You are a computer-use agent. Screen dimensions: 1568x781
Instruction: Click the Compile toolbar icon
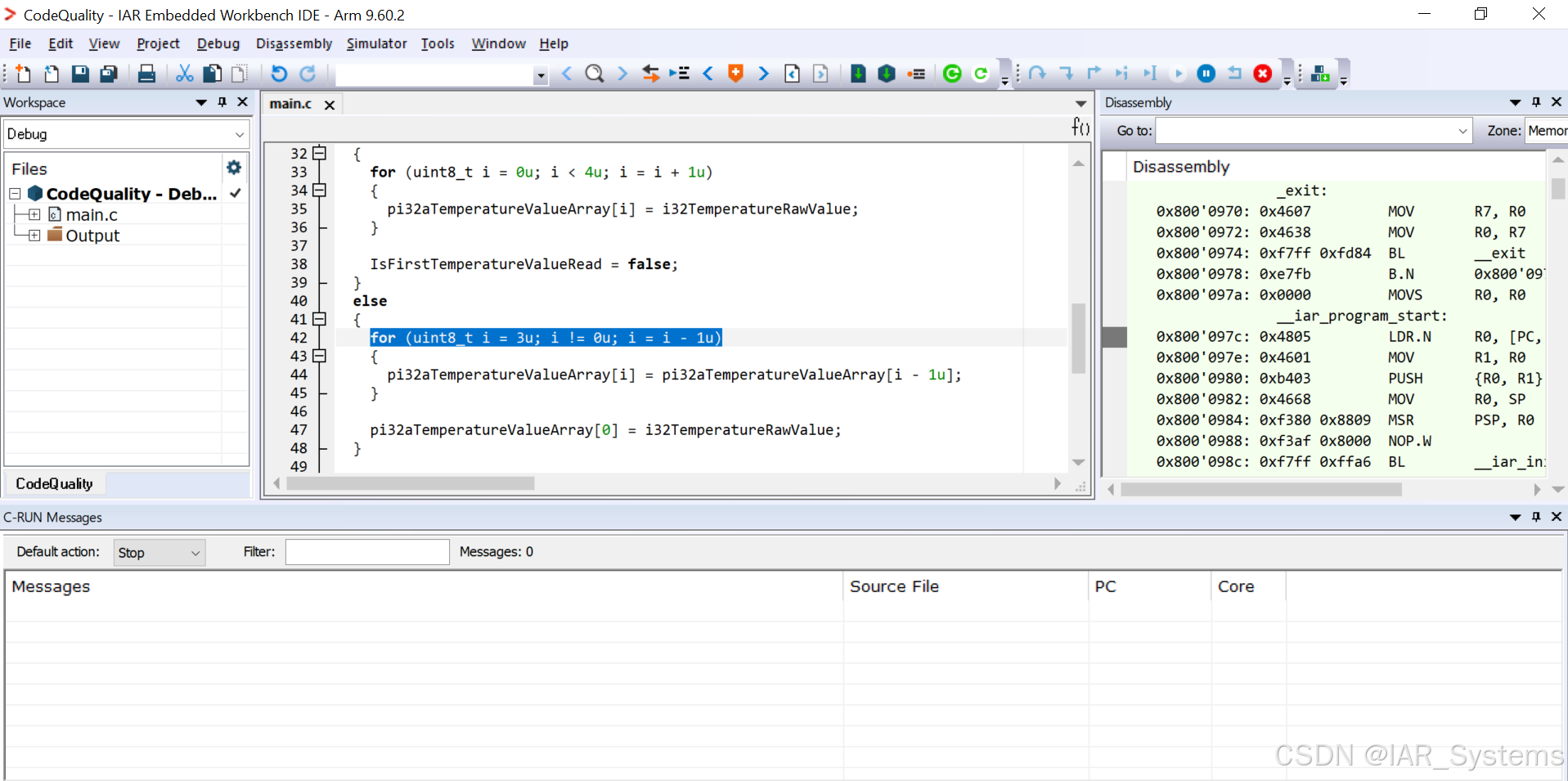(858, 74)
